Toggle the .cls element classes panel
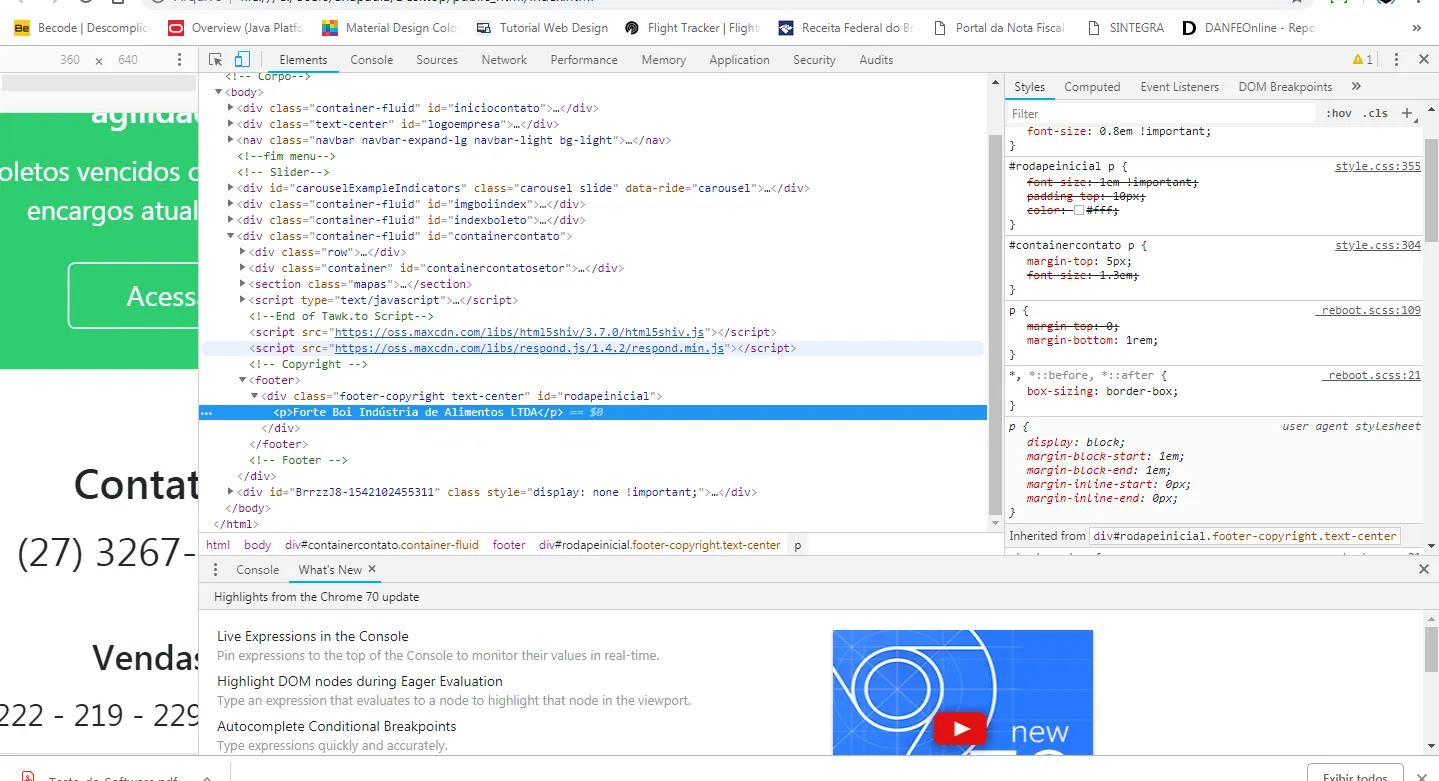The width and height of the screenshot is (1439, 781). pos(1377,113)
